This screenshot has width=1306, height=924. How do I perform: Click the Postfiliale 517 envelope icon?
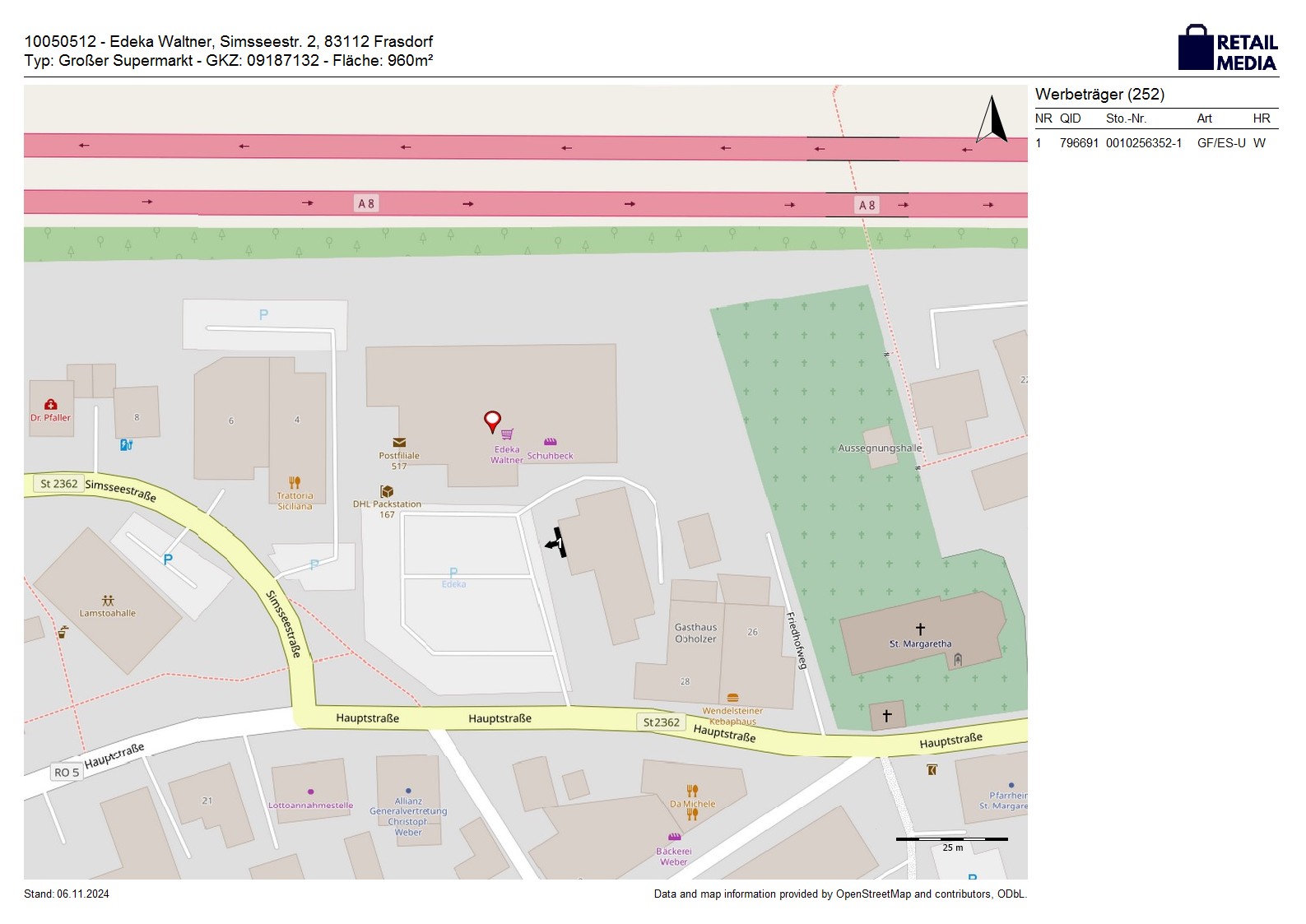click(x=399, y=443)
